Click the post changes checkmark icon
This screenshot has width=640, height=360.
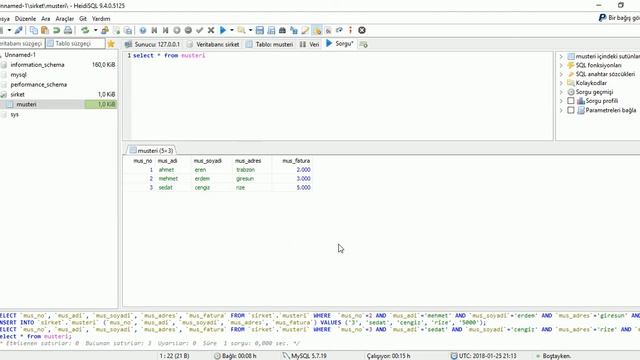point(200,30)
